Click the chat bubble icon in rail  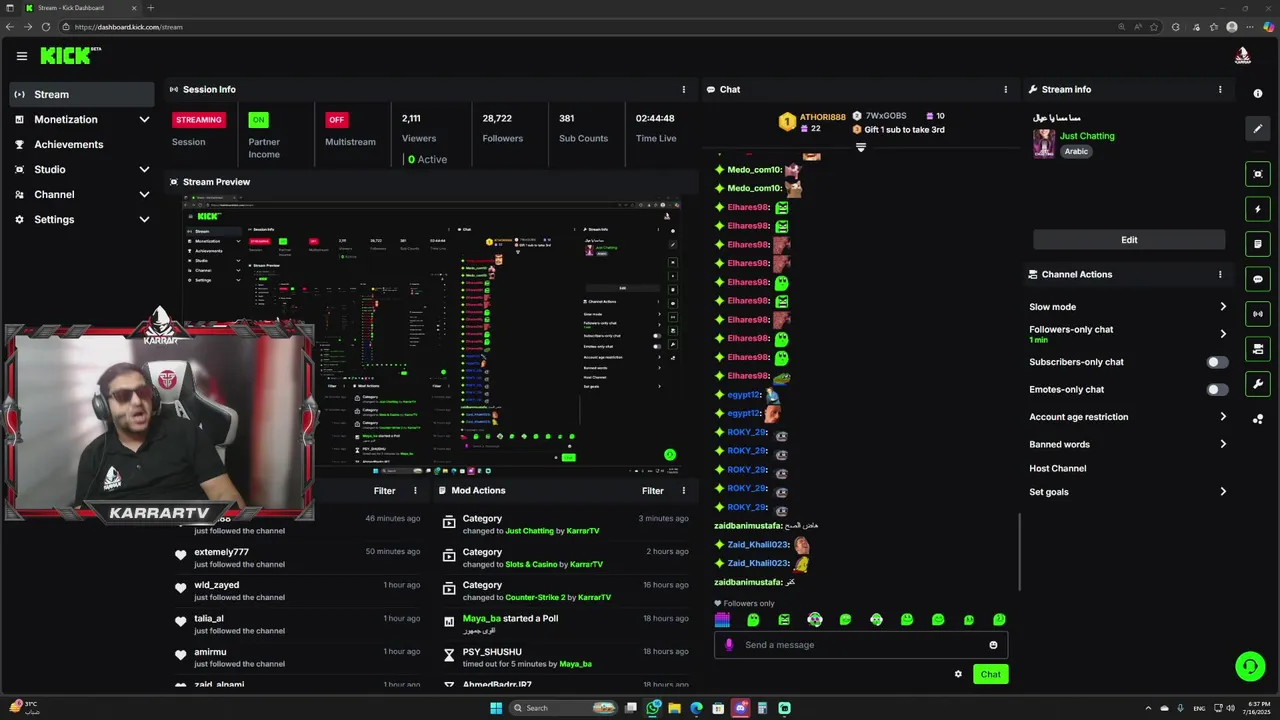[1258, 279]
